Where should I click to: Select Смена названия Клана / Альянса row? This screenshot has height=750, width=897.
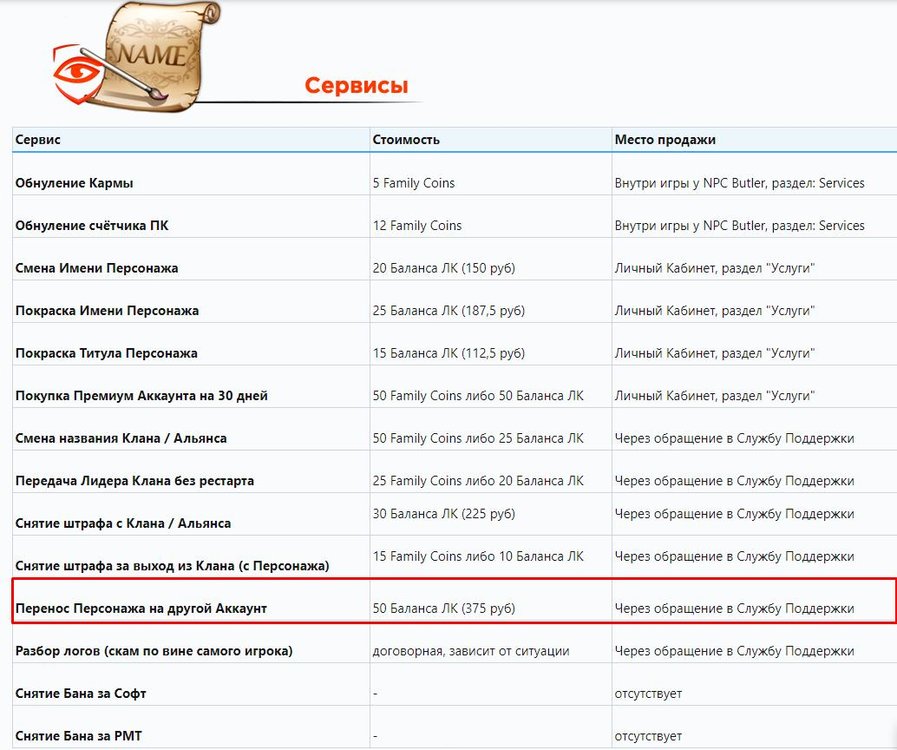click(121, 438)
